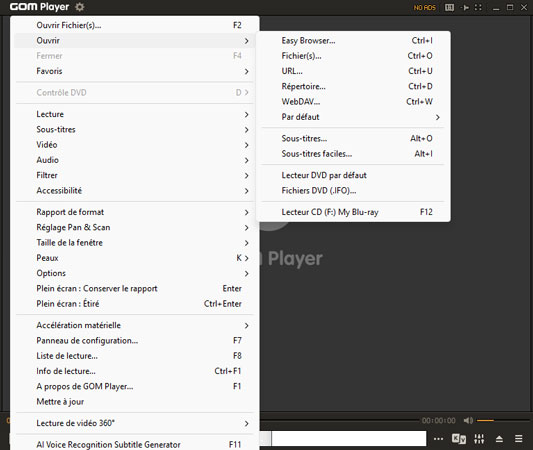Click the white text field in control bar
This screenshot has width=533, height=450.
(x=349, y=438)
